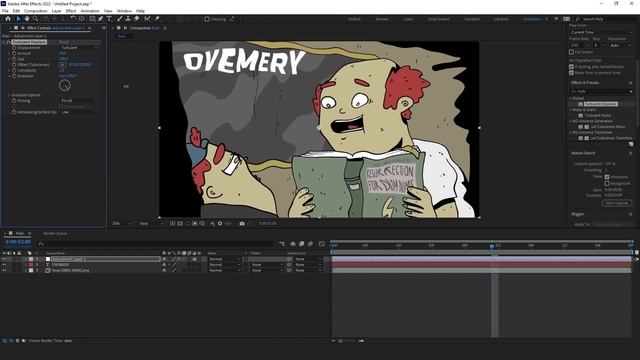Viewport: 640px width, 360px height.
Task: Select the Small Screen workspace
Action: coord(438,19)
